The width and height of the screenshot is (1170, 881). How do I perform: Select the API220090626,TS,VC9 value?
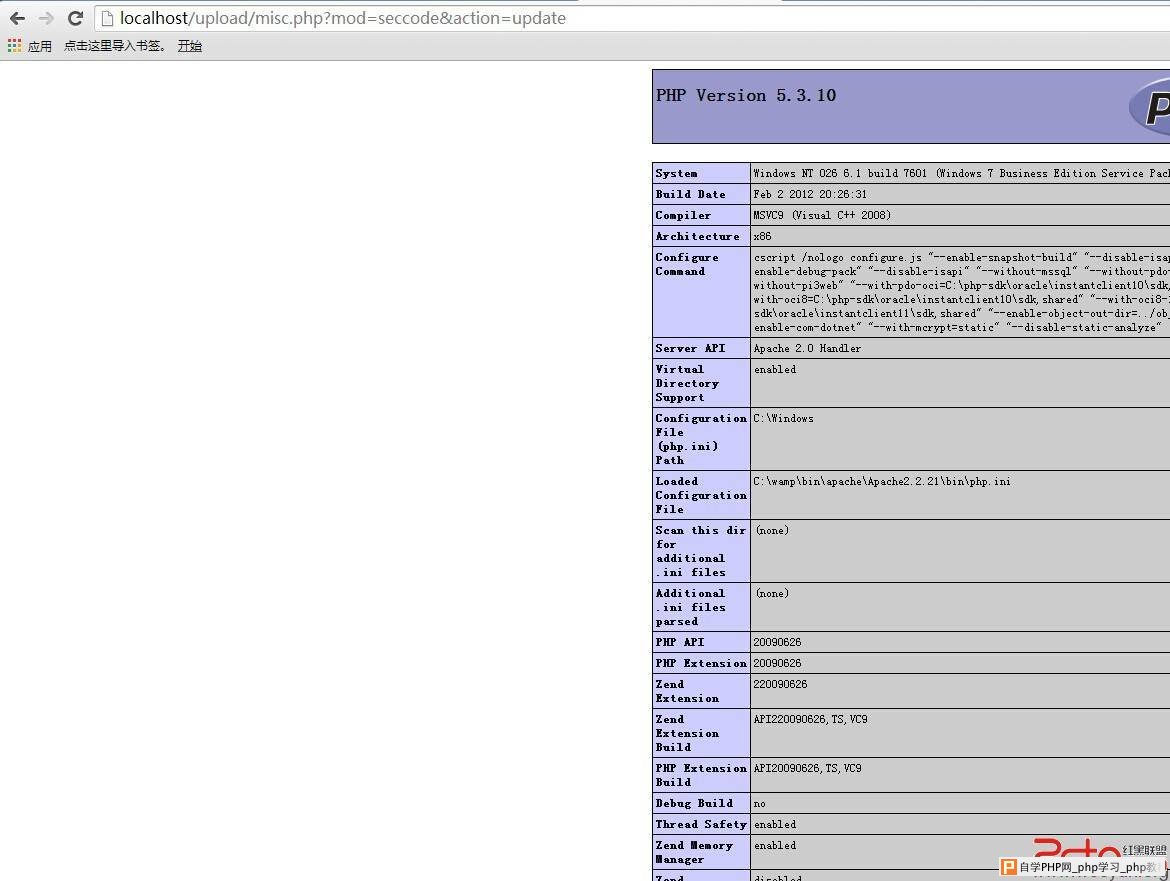[810, 719]
